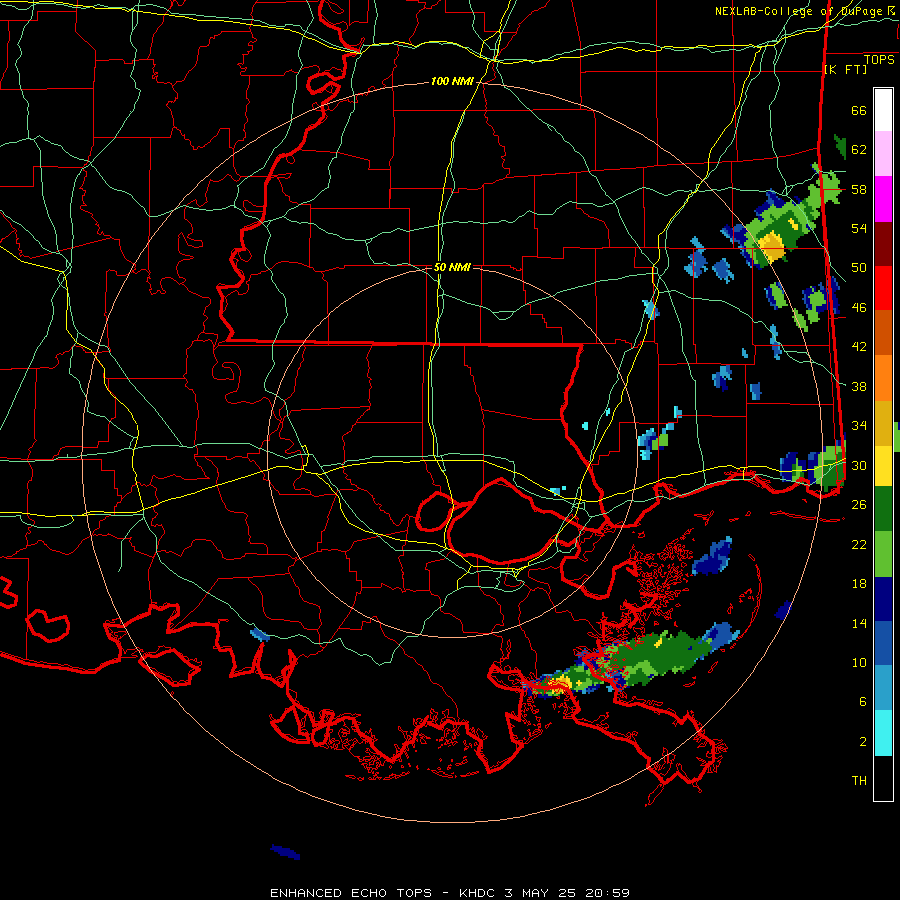The image size is (900, 900).
Task: Click the ENHANCED ECHO TOPS caption at bottom
Action: coord(449,893)
